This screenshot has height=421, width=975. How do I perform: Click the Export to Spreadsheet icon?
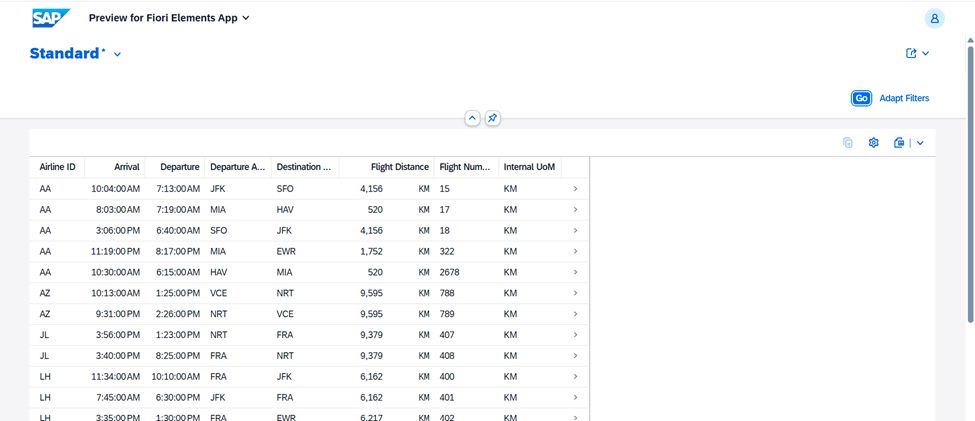899,143
